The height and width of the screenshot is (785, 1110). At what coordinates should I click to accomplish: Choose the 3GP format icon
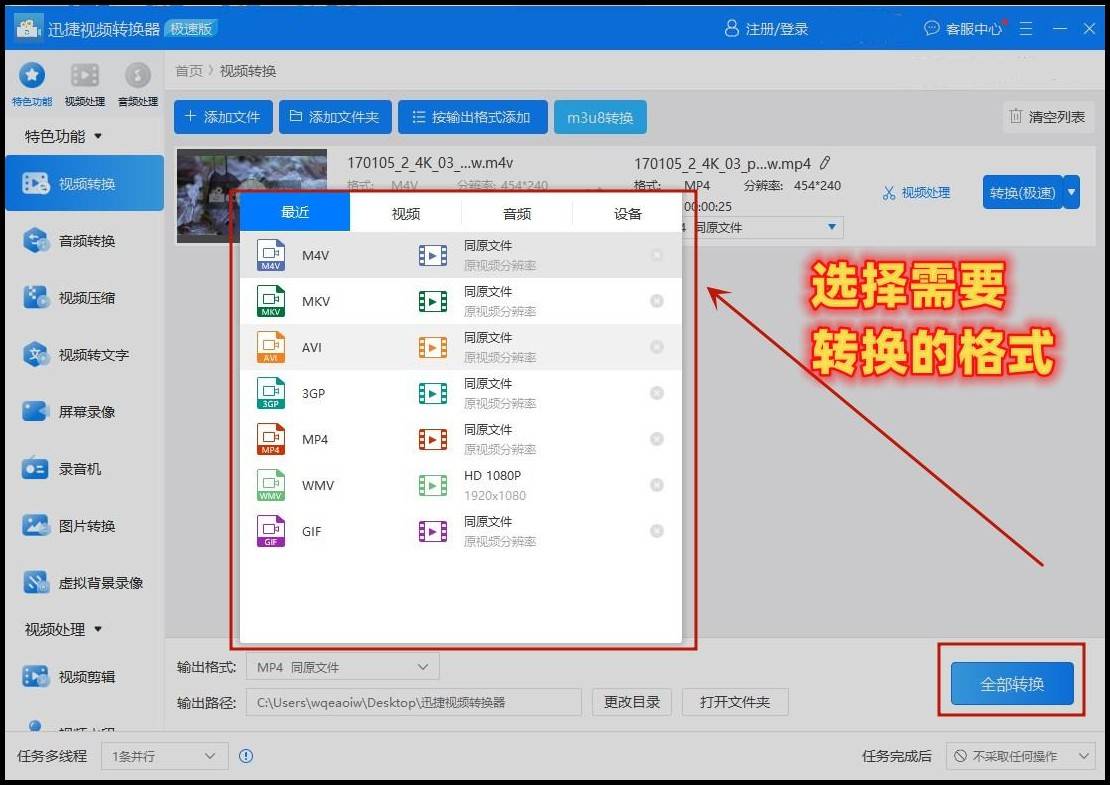coord(271,393)
